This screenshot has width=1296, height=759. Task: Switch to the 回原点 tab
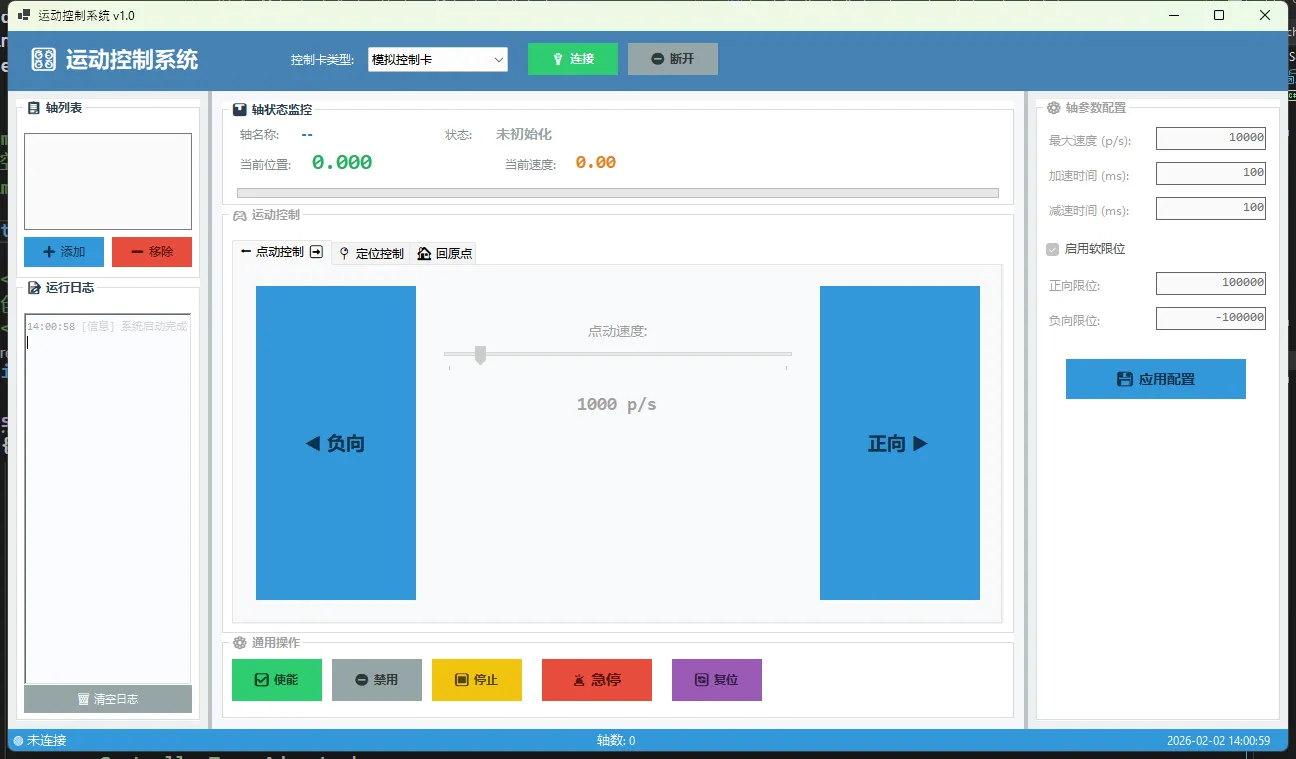tap(443, 253)
